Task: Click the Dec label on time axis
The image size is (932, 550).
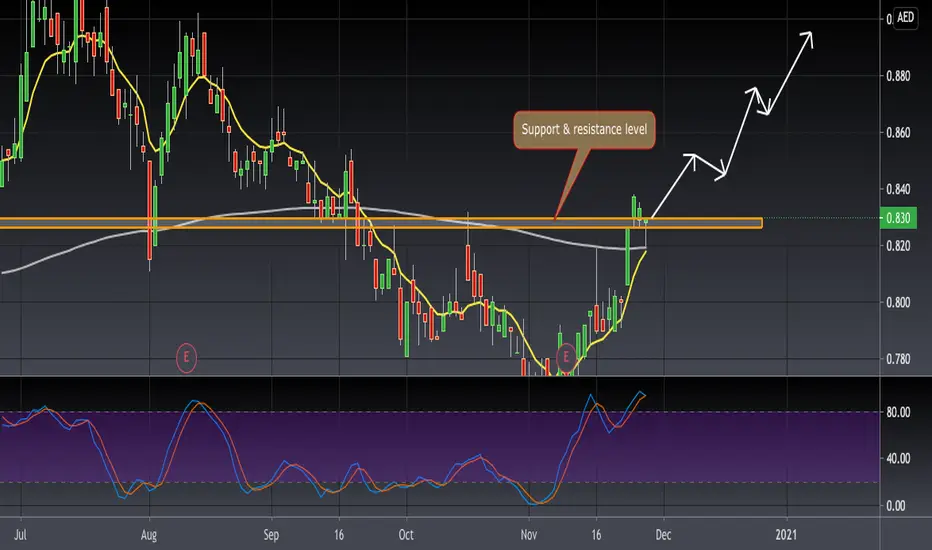Action: click(x=663, y=535)
